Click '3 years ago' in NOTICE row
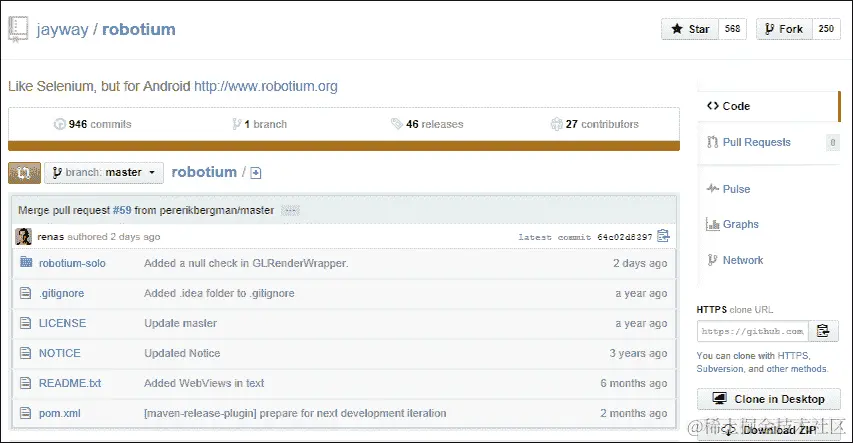The height and width of the screenshot is (443, 853). [x=638, y=353]
